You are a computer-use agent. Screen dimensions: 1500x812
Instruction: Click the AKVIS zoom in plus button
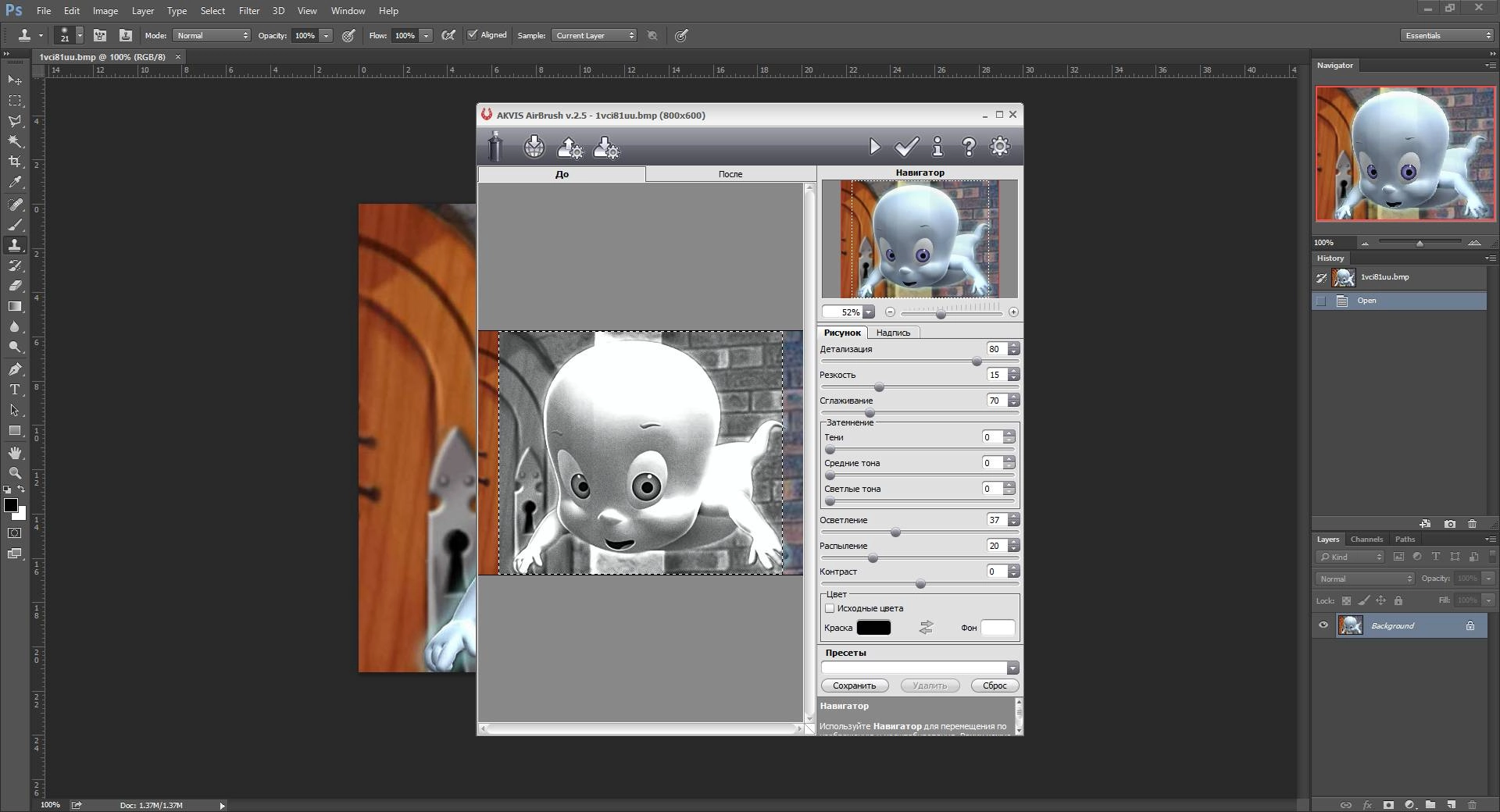(x=1013, y=312)
